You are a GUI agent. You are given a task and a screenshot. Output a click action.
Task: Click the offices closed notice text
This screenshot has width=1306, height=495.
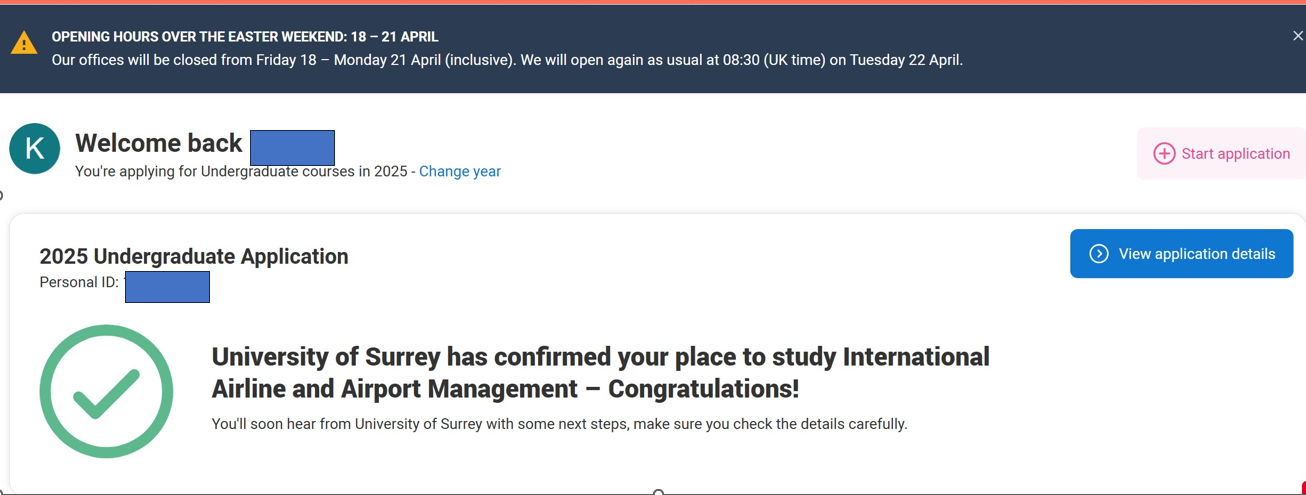[x=507, y=60]
